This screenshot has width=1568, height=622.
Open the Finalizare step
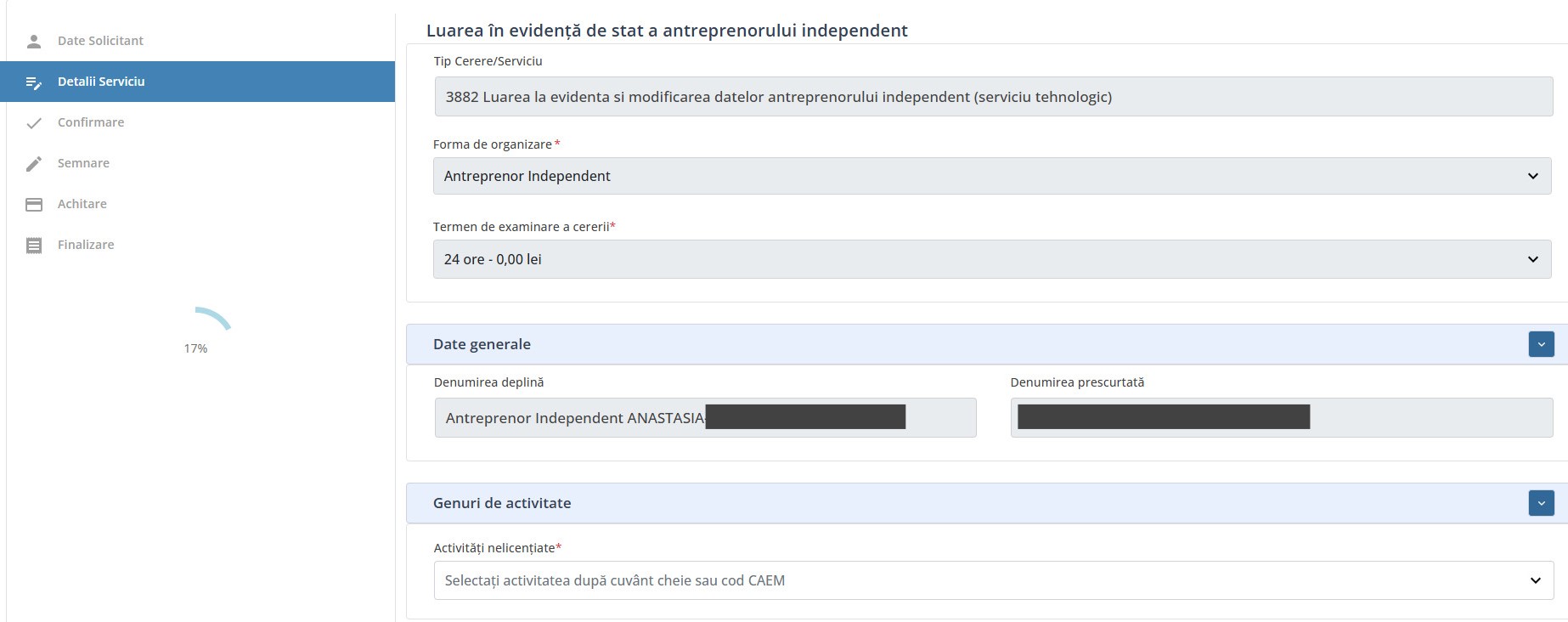pos(86,245)
